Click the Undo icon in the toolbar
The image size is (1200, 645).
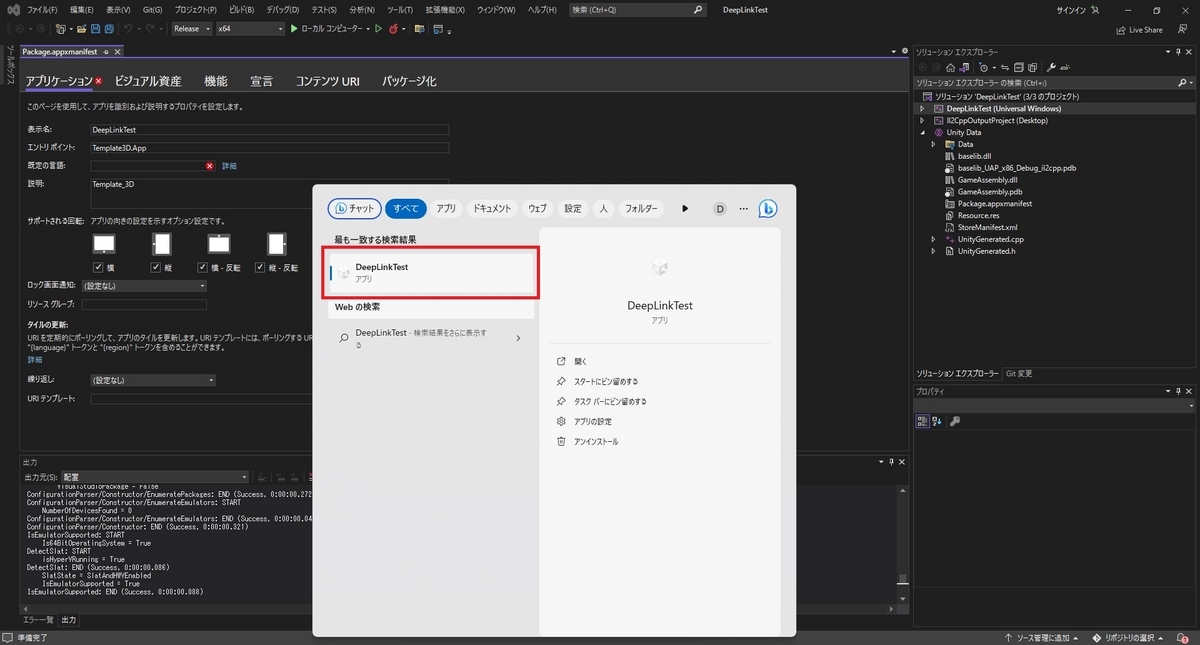[x=127, y=29]
